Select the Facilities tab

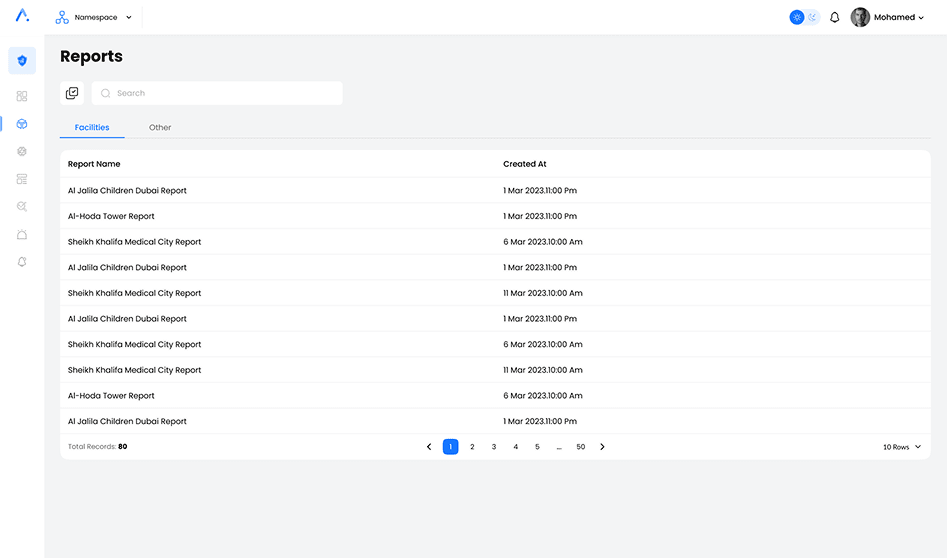click(x=92, y=128)
